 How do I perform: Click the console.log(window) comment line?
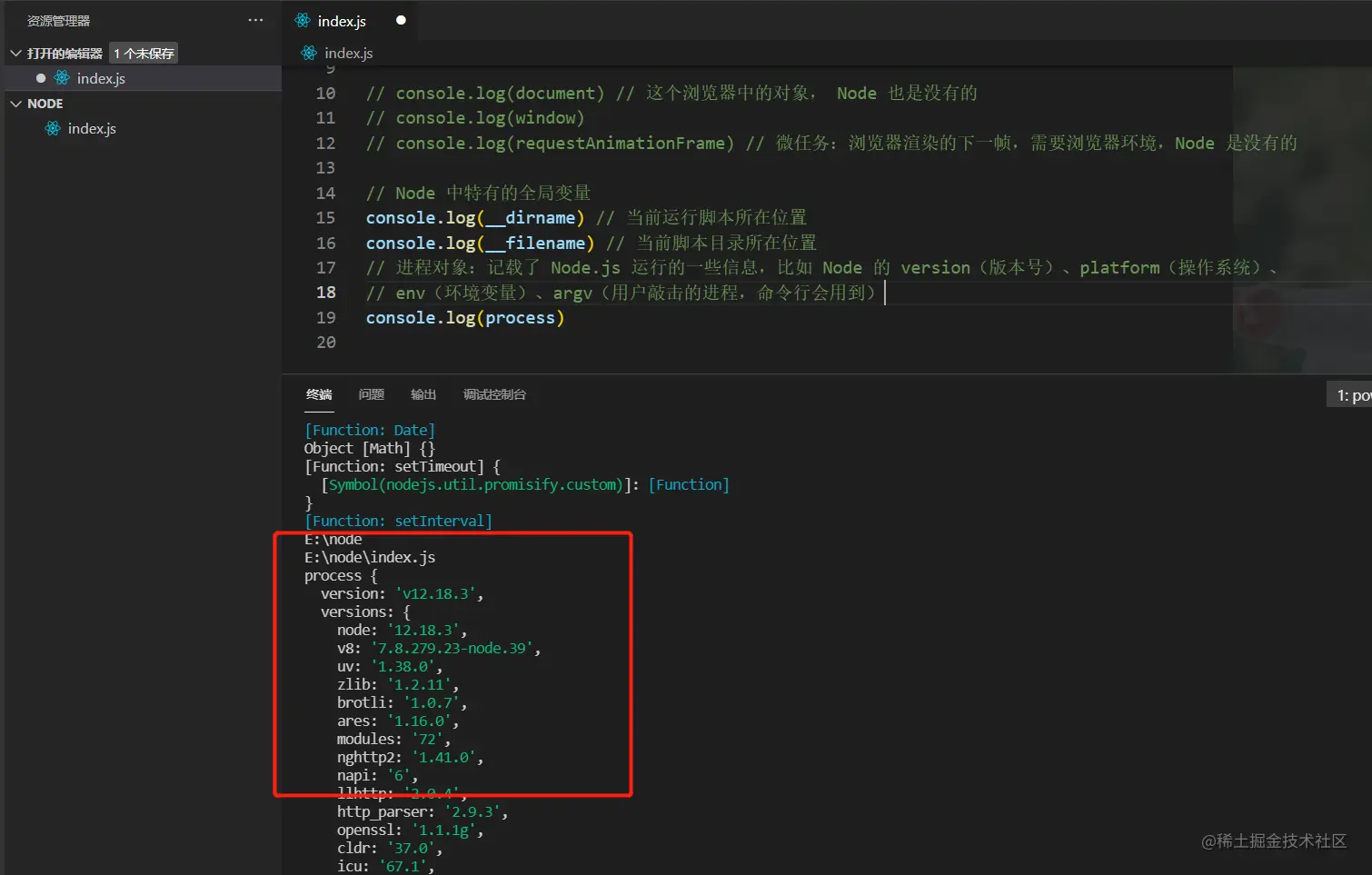coord(475,117)
